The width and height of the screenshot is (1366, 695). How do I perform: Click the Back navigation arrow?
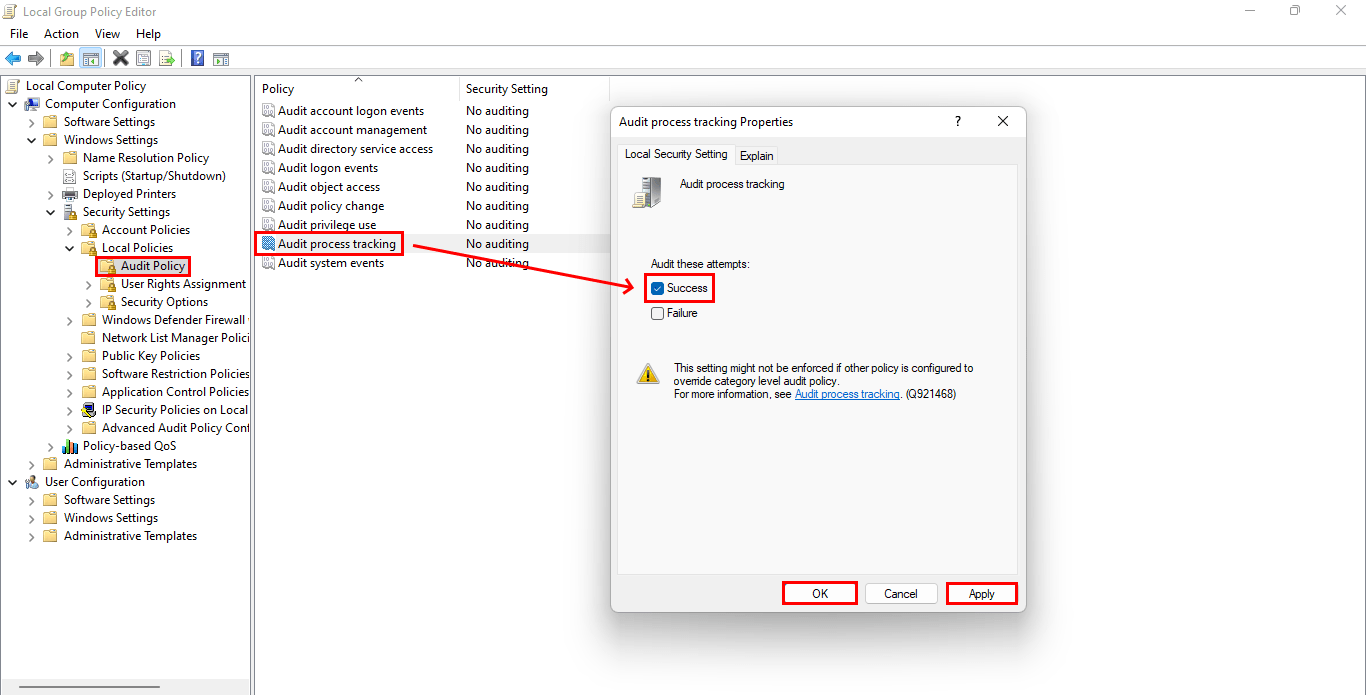(x=13, y=57)
